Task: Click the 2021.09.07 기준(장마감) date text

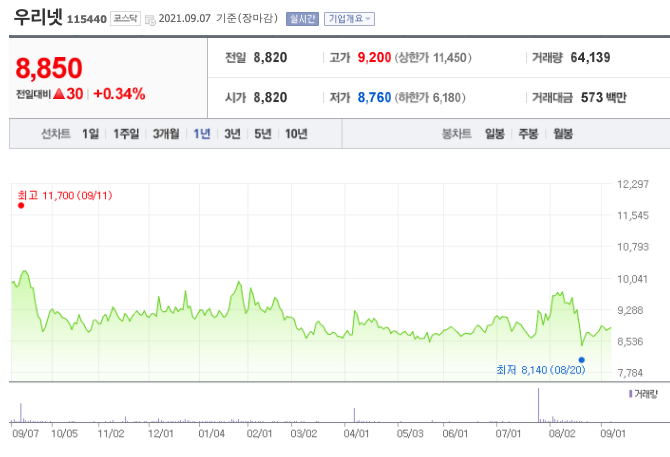Action: 218,18
